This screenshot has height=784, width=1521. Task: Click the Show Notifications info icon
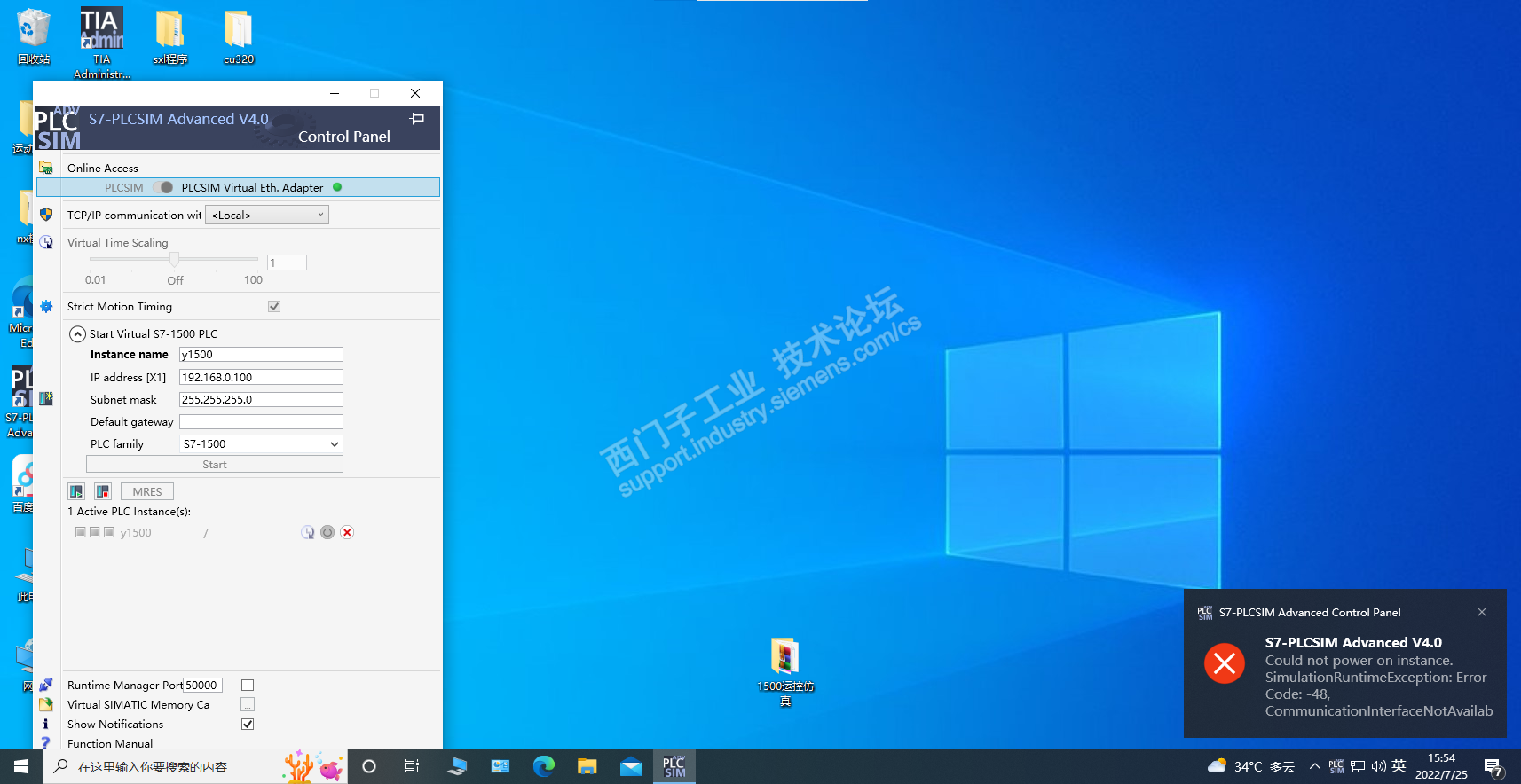[46, 724]
